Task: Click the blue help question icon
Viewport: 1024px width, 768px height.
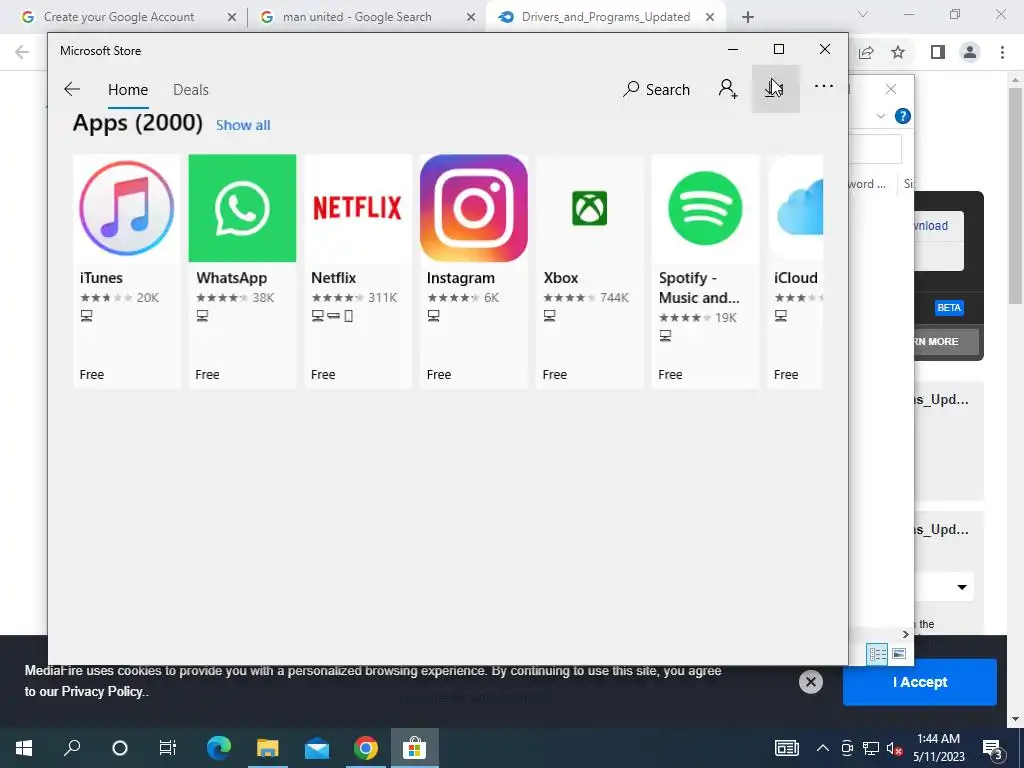Action: pos(903,116)
